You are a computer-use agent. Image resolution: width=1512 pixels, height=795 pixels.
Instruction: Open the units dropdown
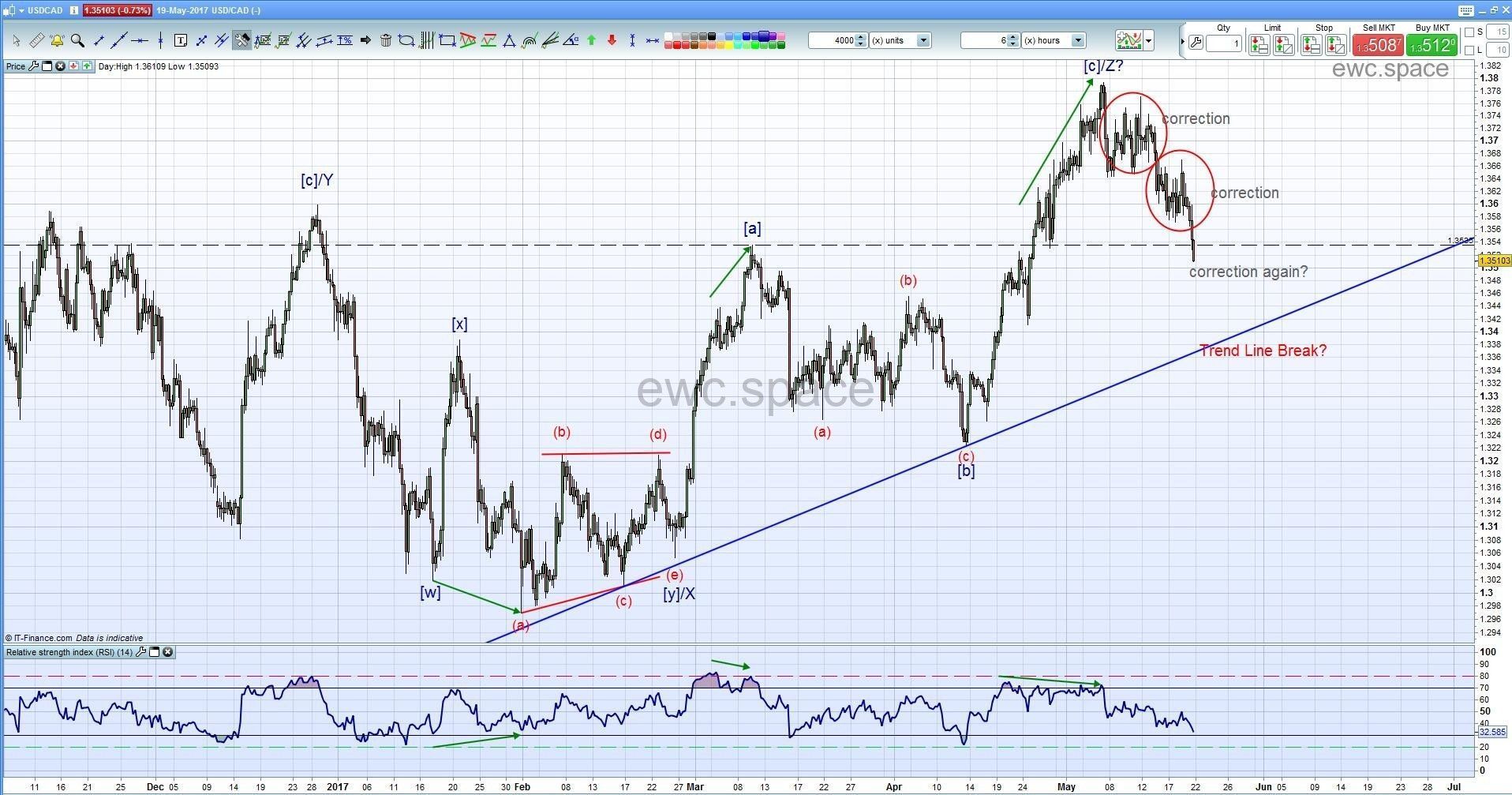point(923,40)
